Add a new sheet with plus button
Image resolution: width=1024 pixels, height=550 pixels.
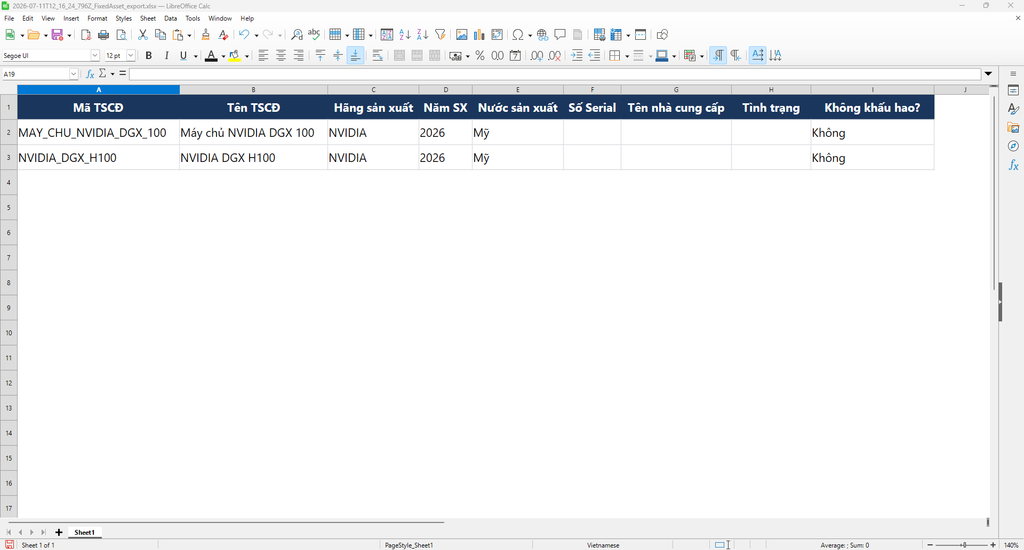(x=59, y=532)
